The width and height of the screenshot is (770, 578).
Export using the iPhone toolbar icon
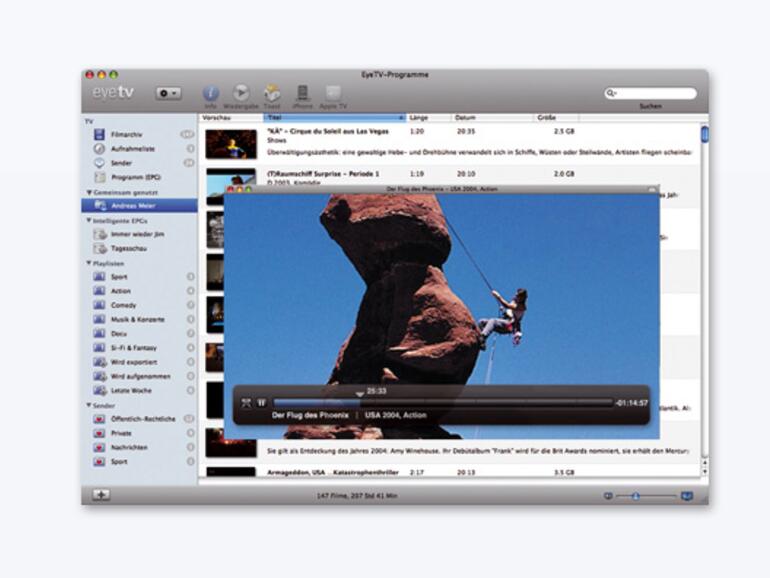302,93
